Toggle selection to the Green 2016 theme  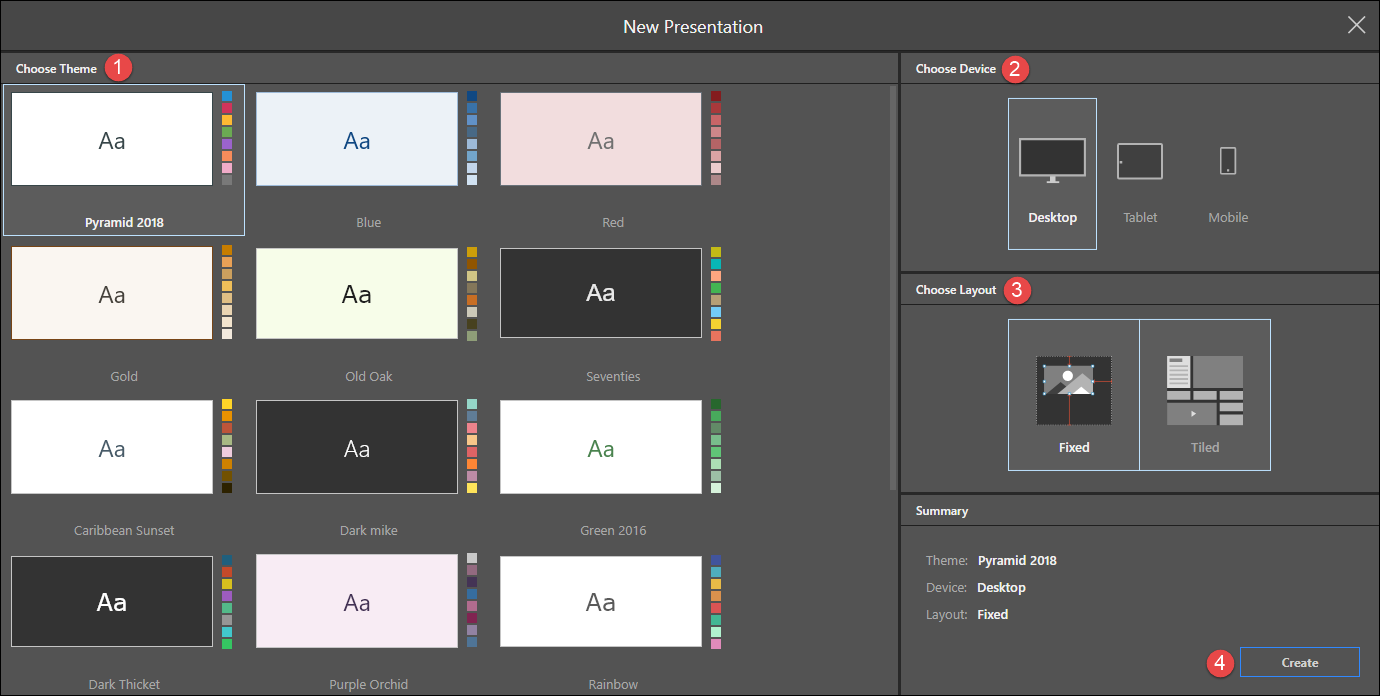[x=600, y=447]
